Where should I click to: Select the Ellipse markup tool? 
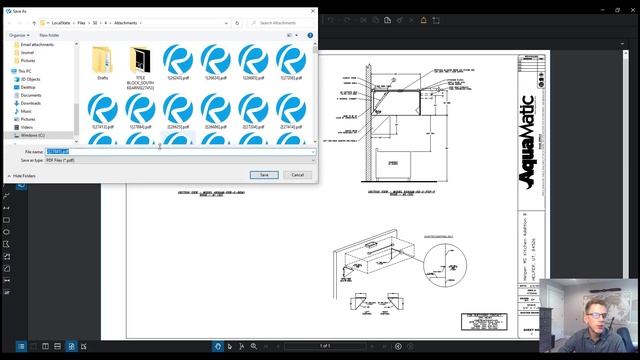pos(7,232)
